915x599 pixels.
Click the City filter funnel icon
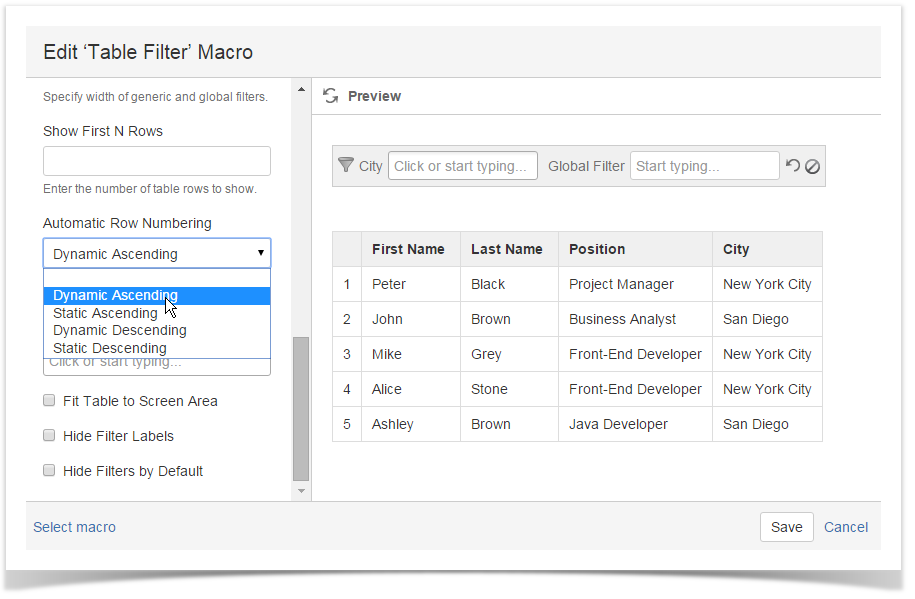[345, 165]
